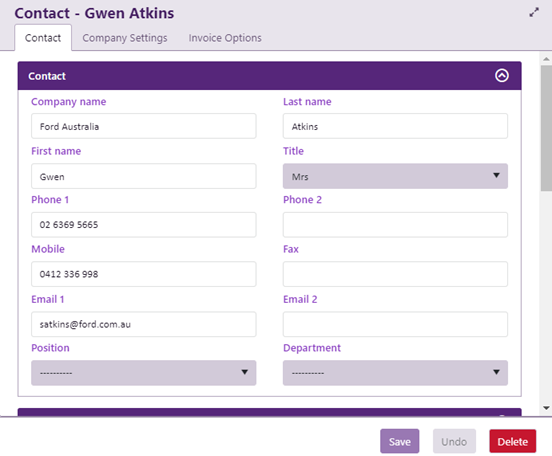Expand the dialog using the diagonal arrows icon
The image size is (552, 456).
click(x=534, y=12)
